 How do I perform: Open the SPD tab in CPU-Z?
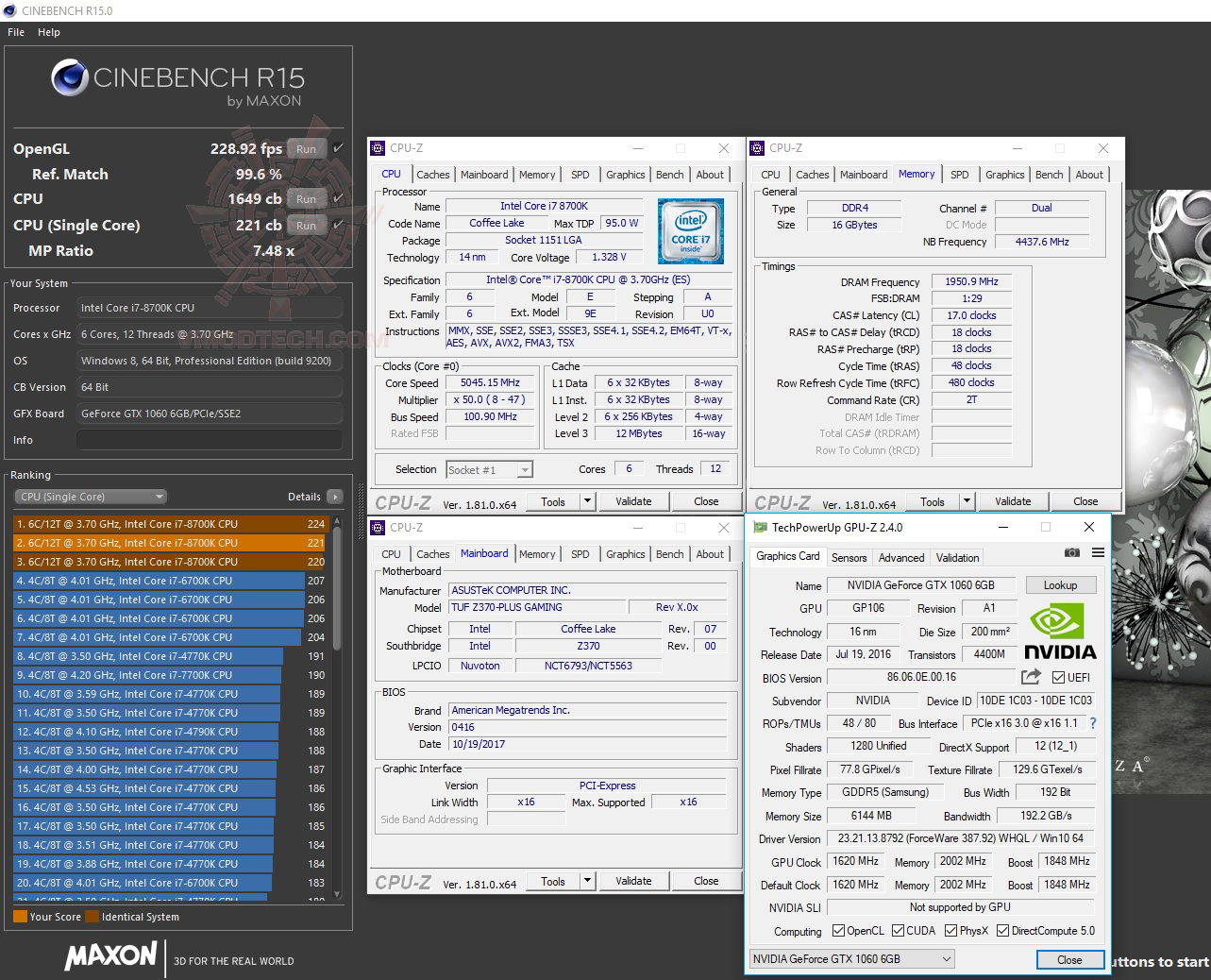click(580, 174)
